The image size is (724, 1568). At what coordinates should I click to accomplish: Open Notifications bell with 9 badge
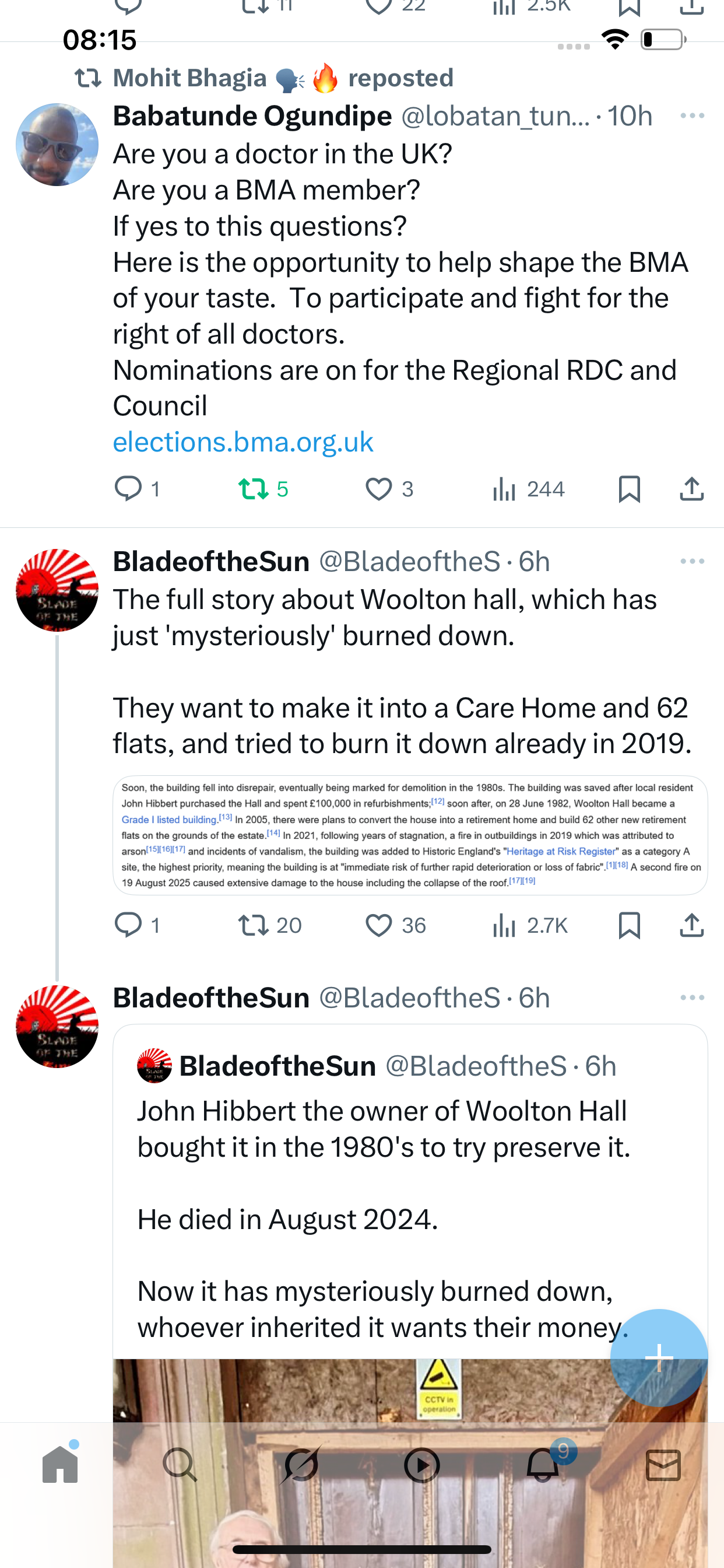[543, 1465]
